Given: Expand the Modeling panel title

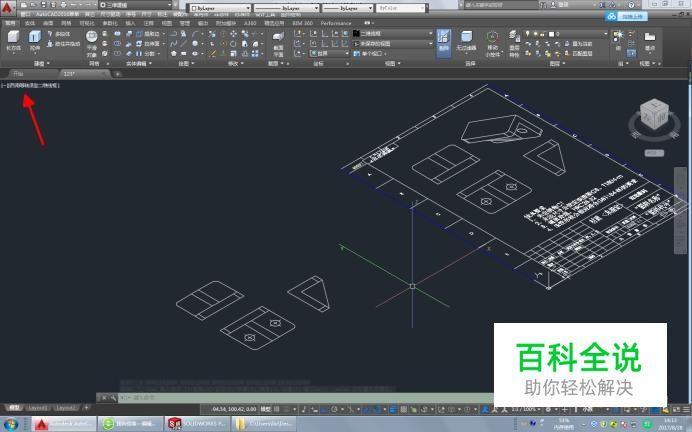Looking at the screenshot, I should click(41, 64).
